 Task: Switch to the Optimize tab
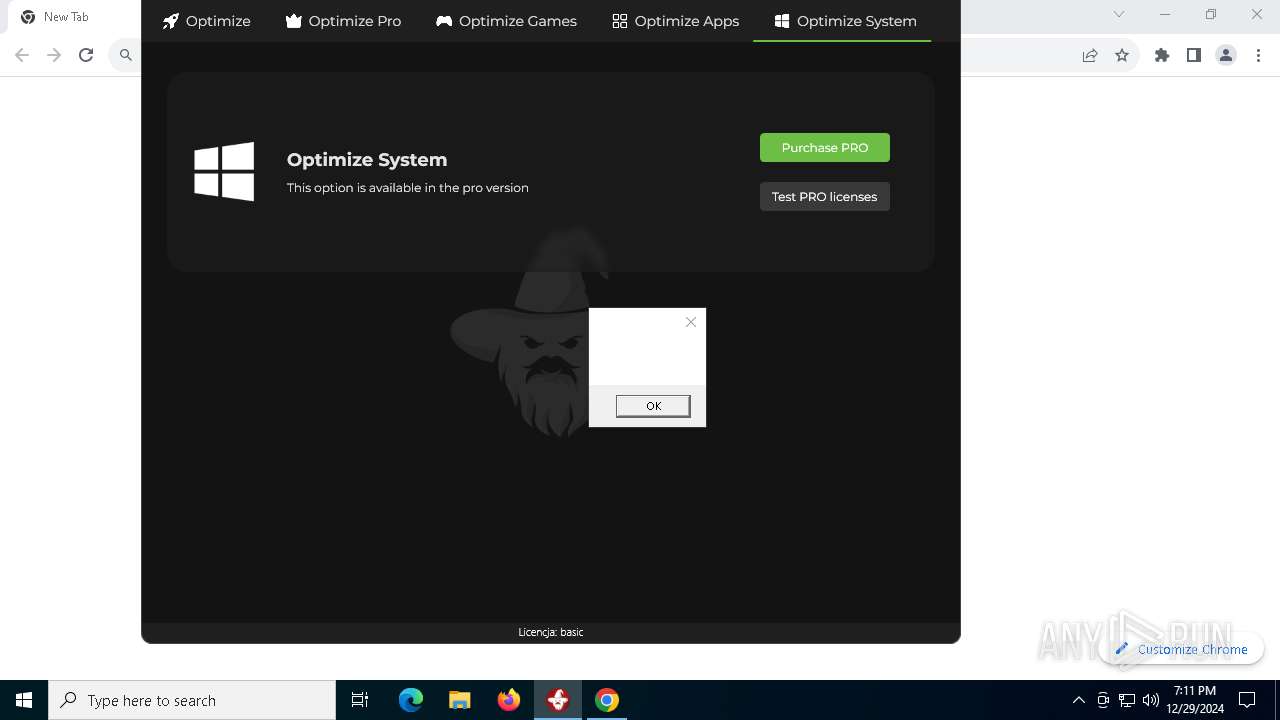click(x=207, y=21)
